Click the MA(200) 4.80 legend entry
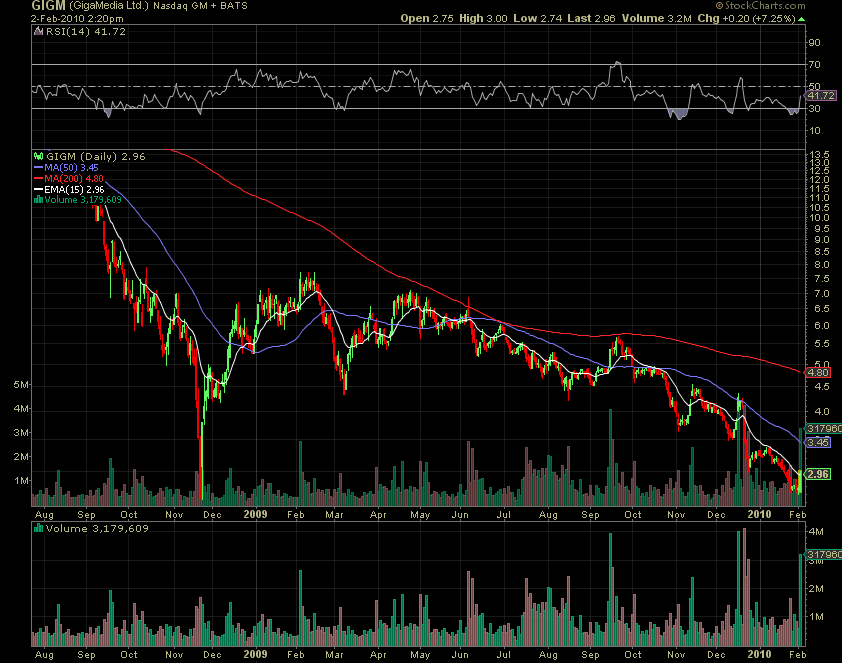The image size is (842, 663). point(74,178)
